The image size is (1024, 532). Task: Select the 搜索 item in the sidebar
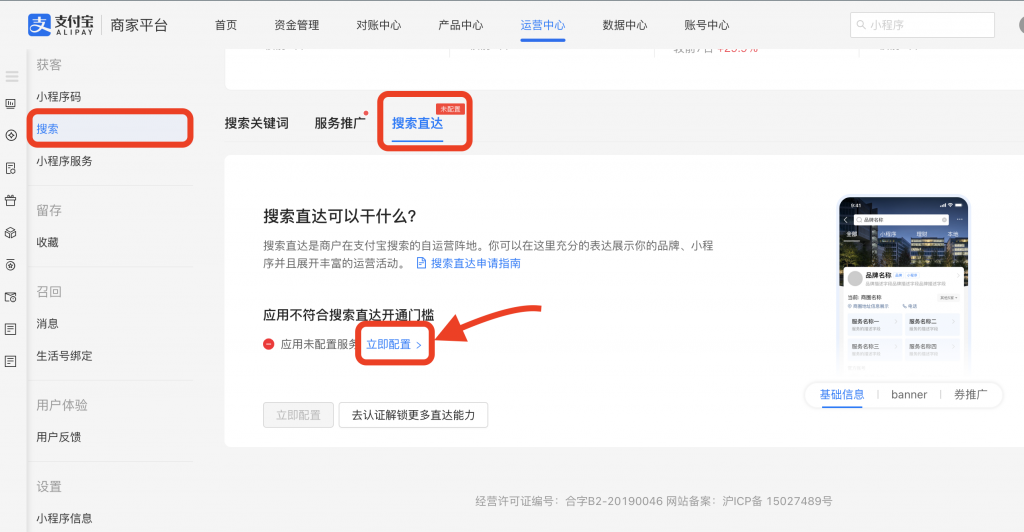(x=110, y=129)
